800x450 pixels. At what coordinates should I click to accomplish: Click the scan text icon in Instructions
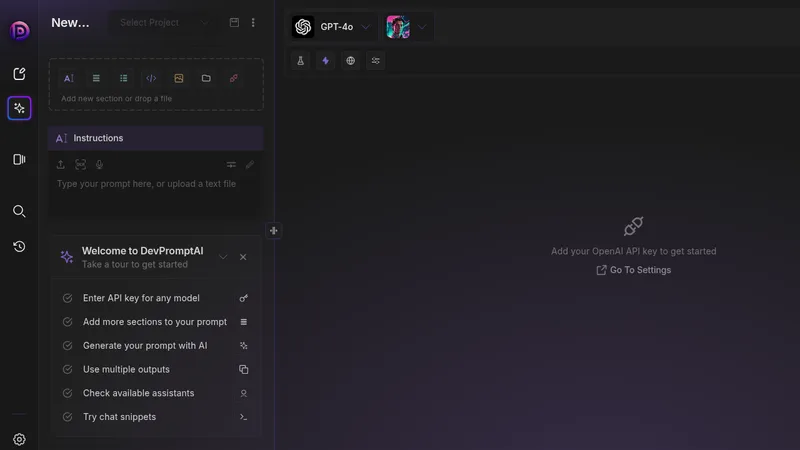click(81, 164)
